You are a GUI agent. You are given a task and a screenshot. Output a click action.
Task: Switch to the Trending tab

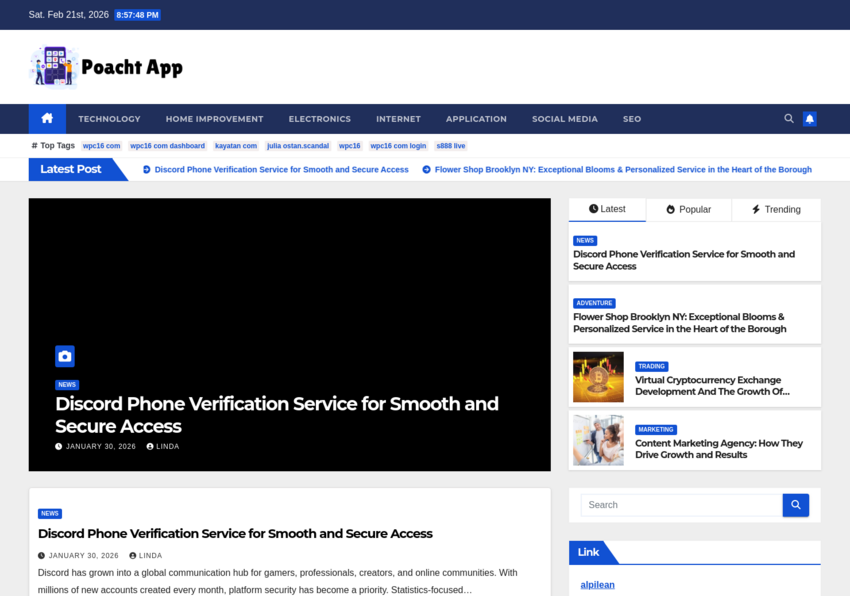click(776, 210)
